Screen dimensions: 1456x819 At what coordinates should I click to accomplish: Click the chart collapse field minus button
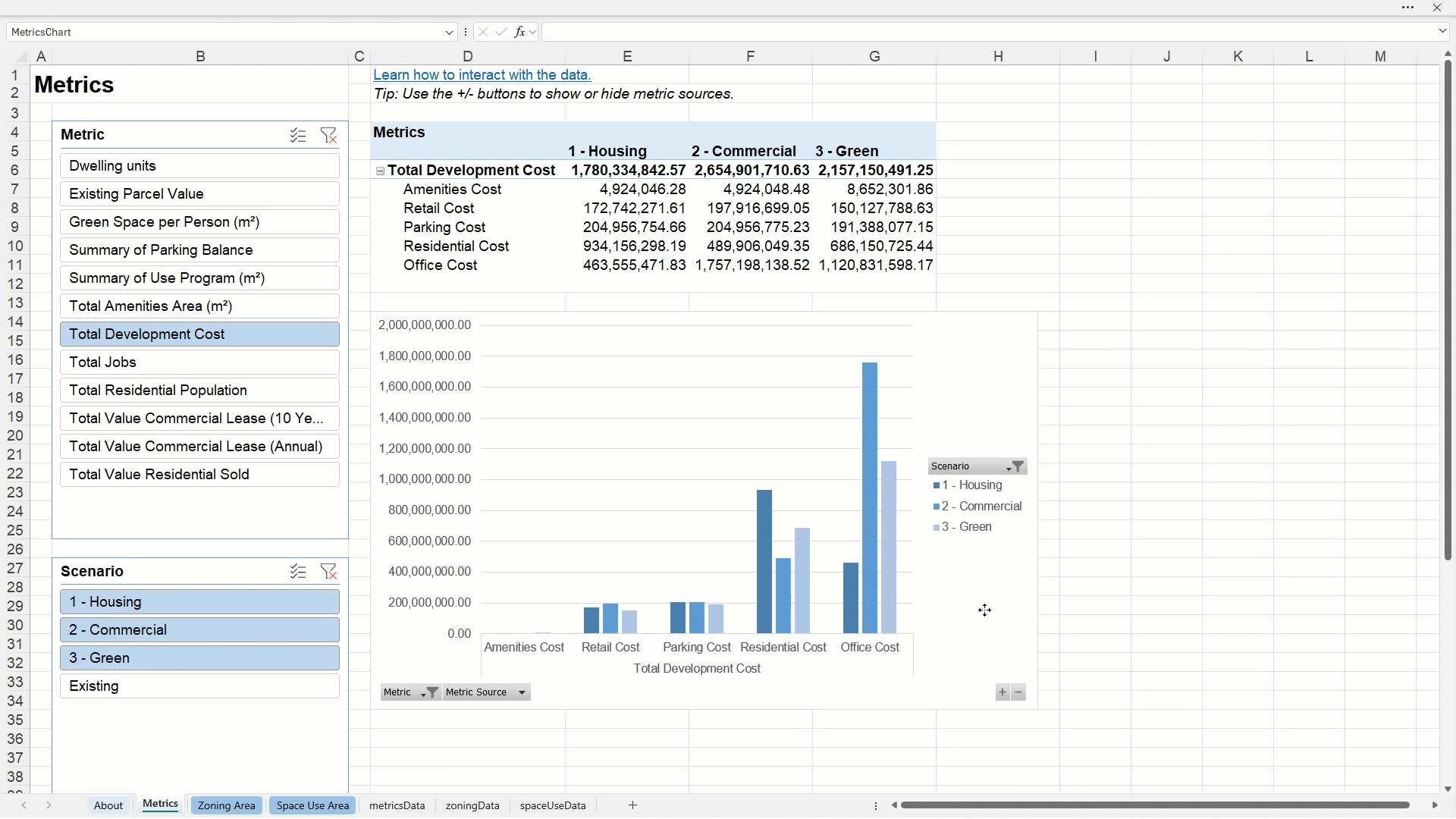(x=1019, y=692)
